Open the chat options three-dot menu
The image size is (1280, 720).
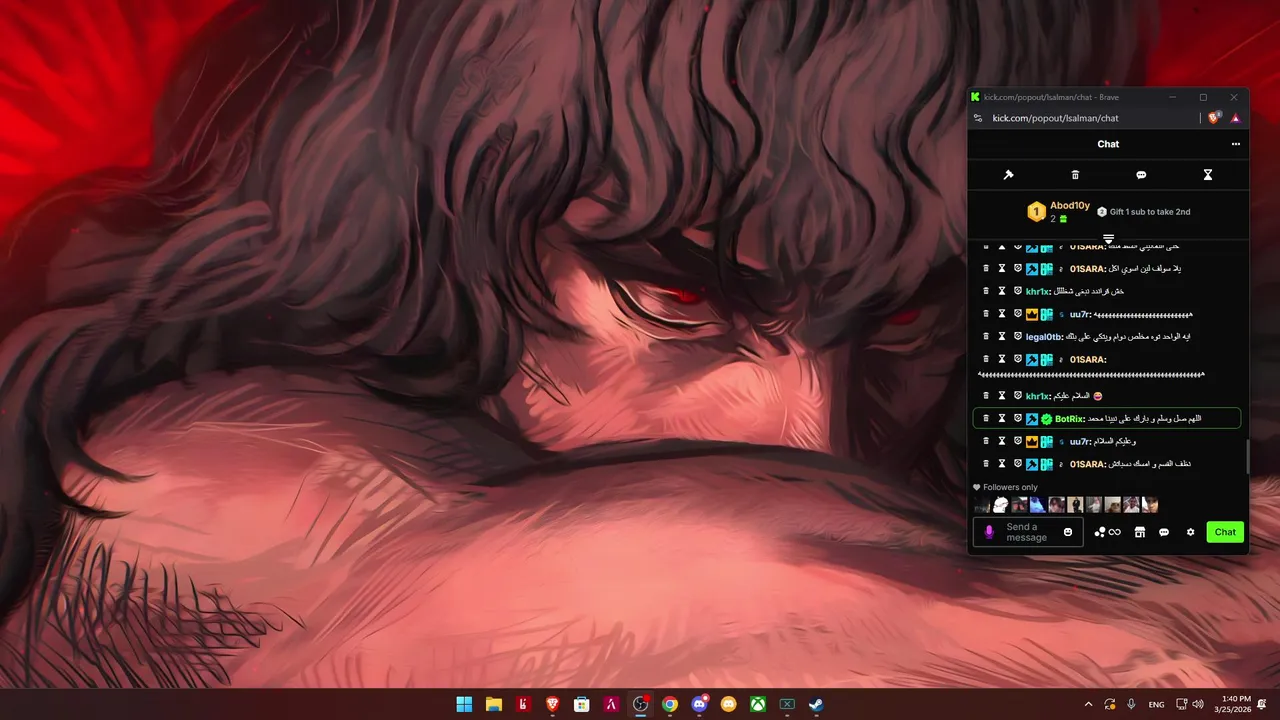point(1236,144)
